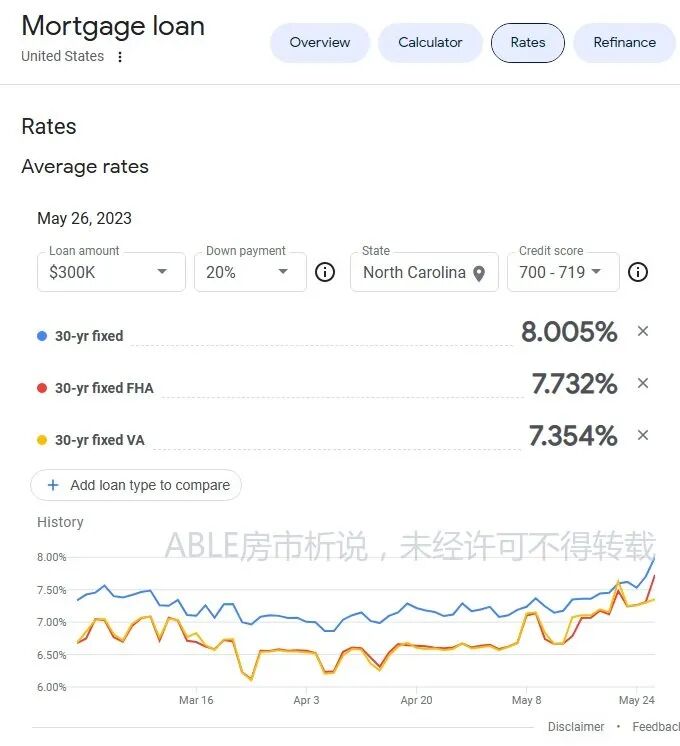Show info about down payment
680x746 pixels.
tap(325, 272)
